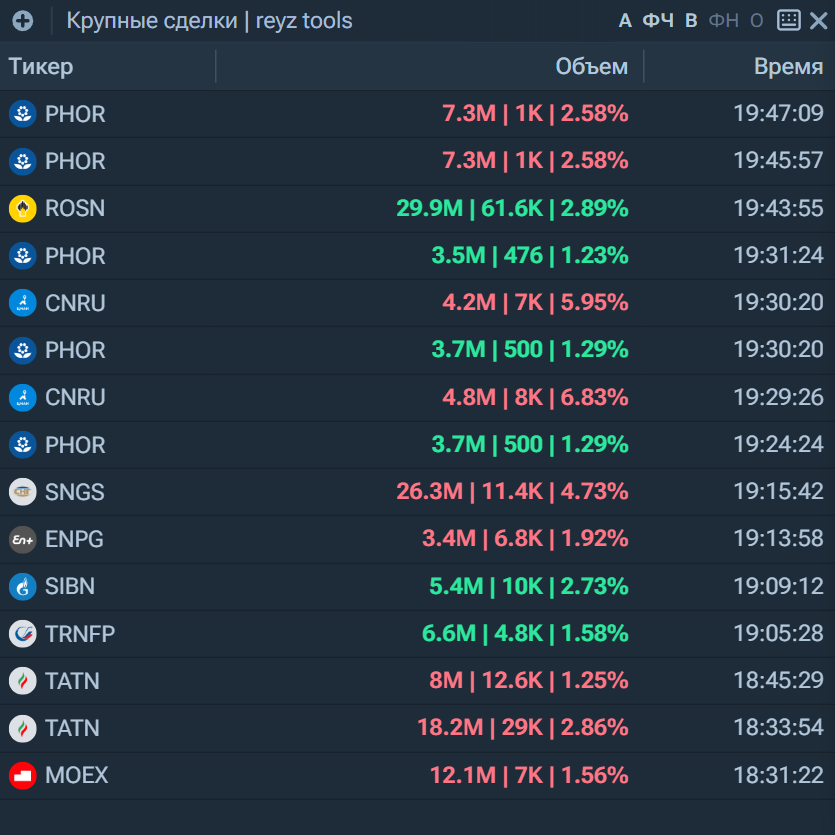Click volume 4.8M | 8K | 6.83%
The width and height of the screenshot is (835, 835).
coord(535,397)
